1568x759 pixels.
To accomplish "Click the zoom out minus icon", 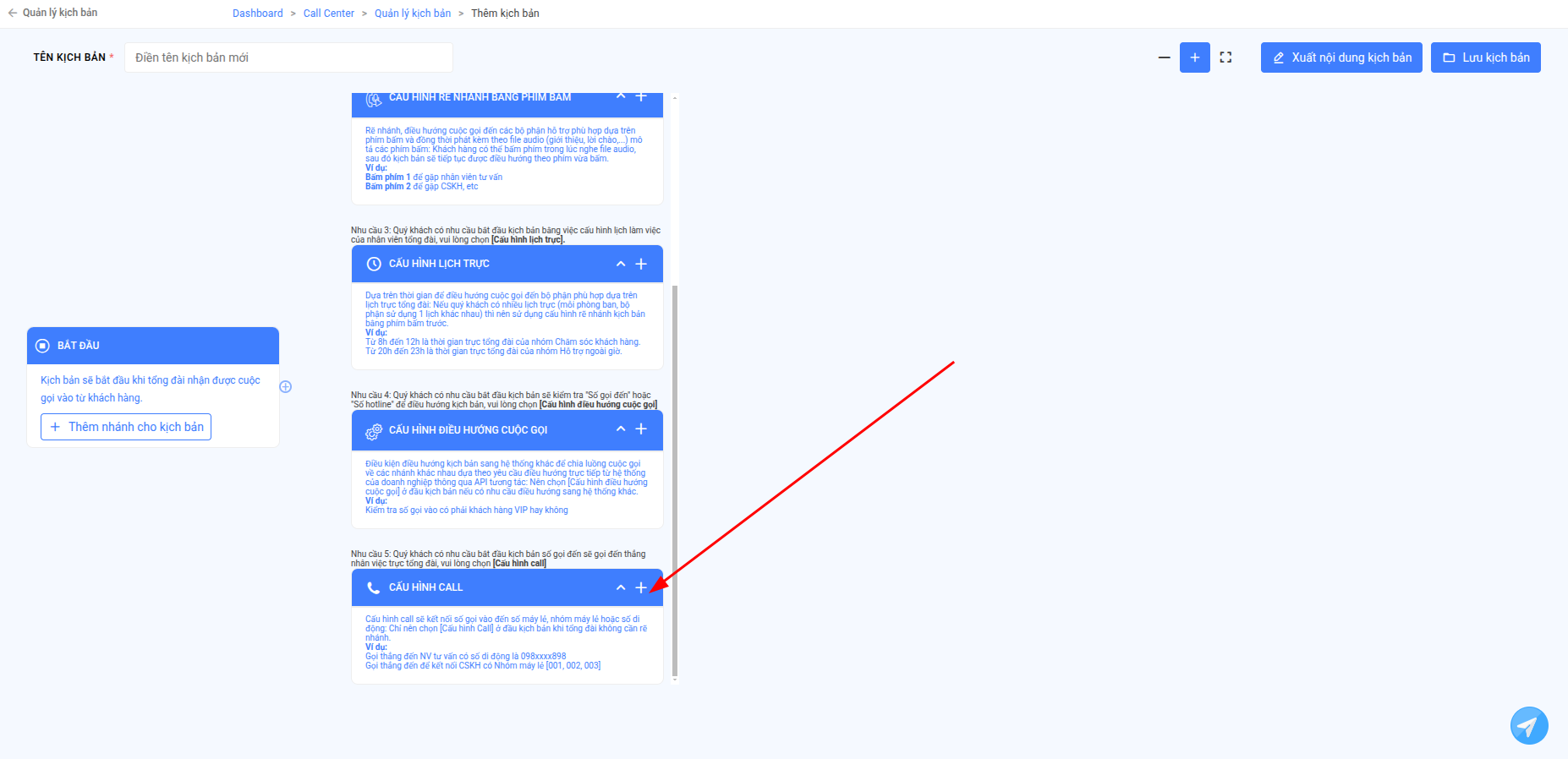I will click(1164, 57).
